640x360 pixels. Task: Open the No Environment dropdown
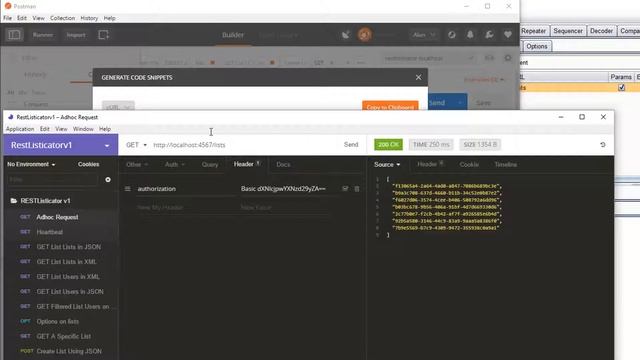coord(31,164)
